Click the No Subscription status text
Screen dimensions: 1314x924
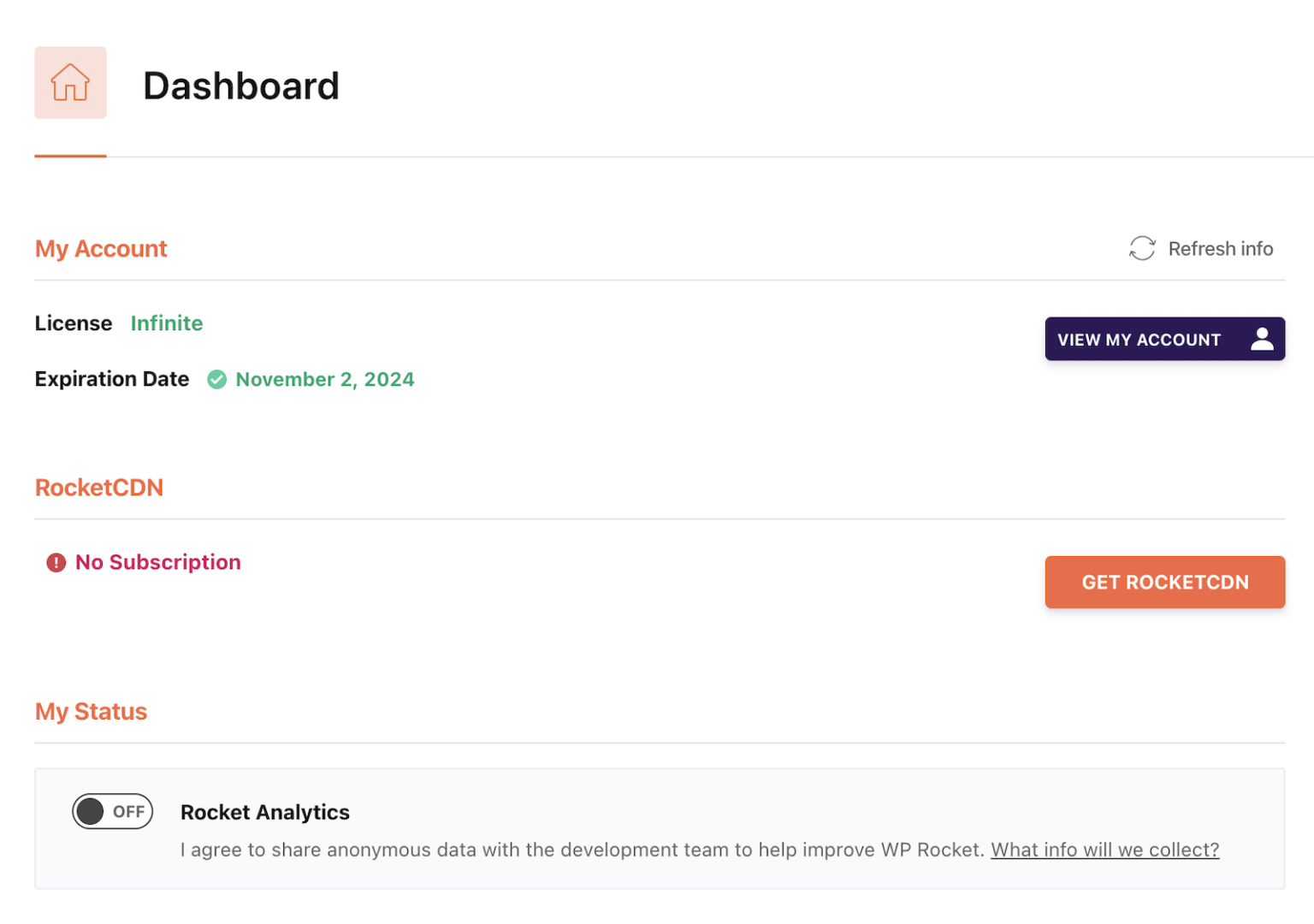[x=158, y=562]
